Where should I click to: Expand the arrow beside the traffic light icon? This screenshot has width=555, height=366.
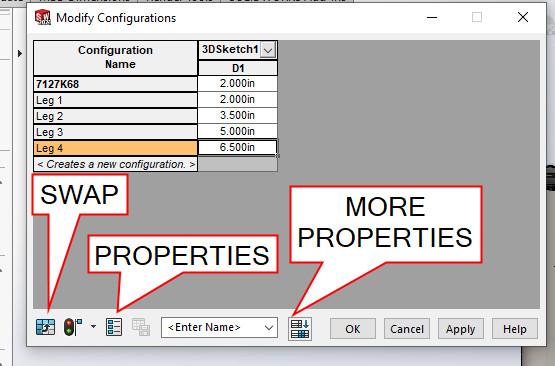(93, 326)
